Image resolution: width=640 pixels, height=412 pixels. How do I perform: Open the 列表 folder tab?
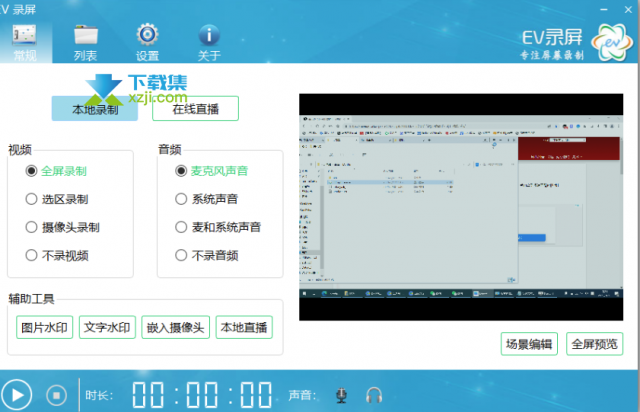[x=86, y=42]
